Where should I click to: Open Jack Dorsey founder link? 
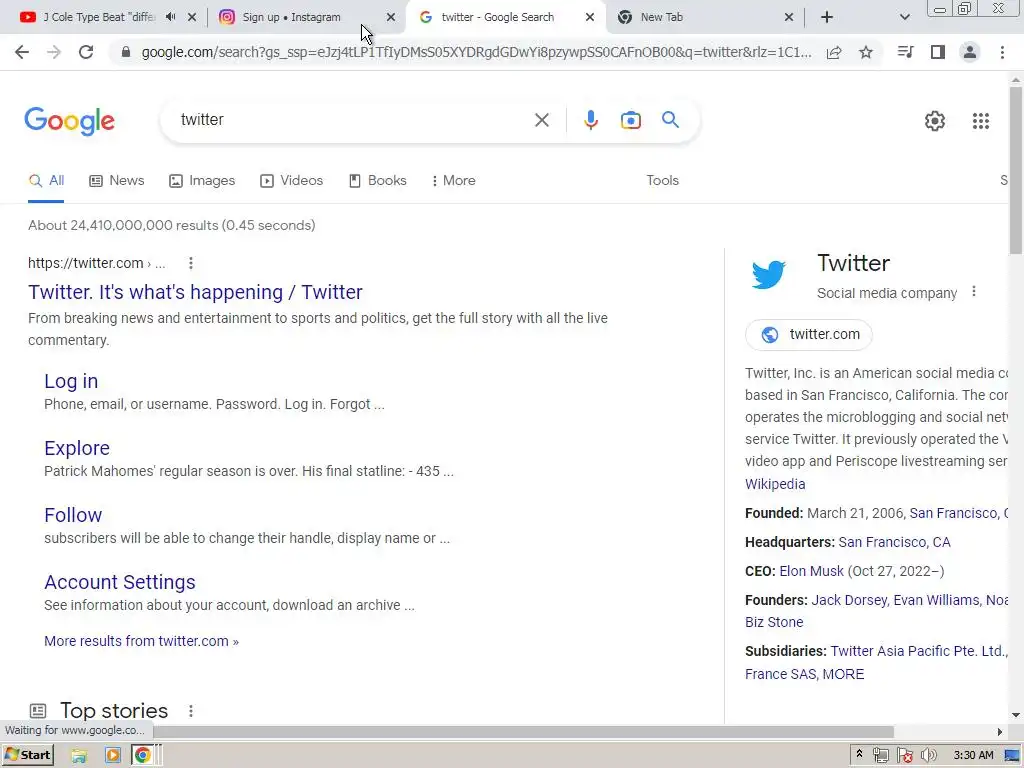[849, 600]
